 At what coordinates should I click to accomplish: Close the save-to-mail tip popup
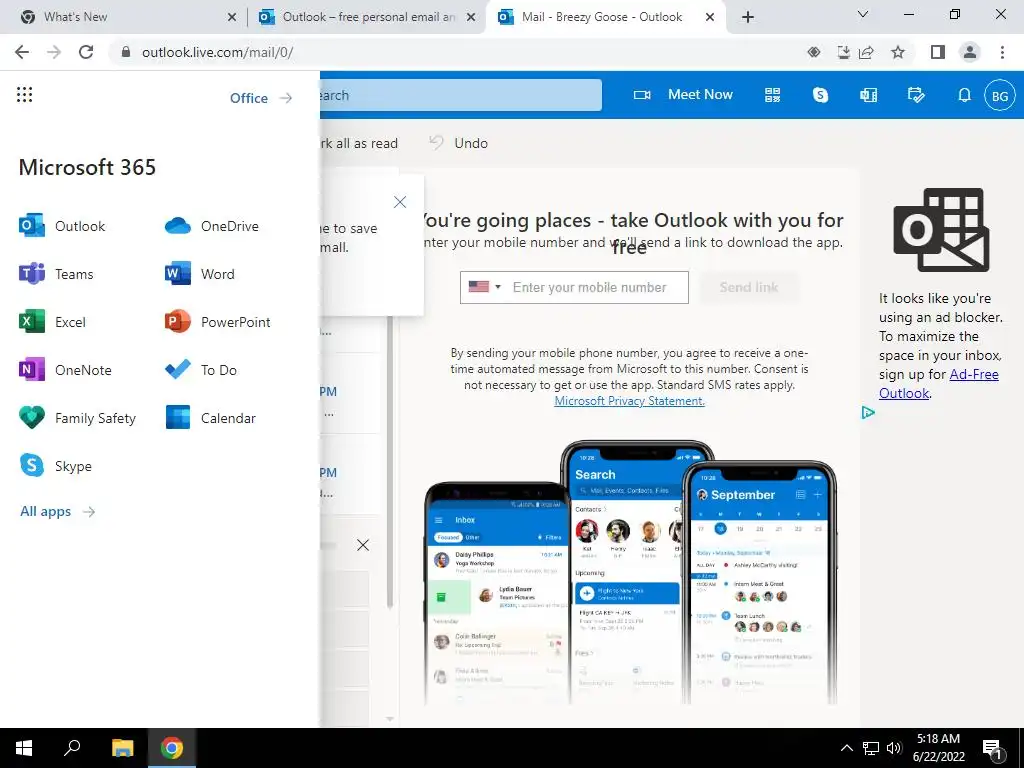(400, 202)
